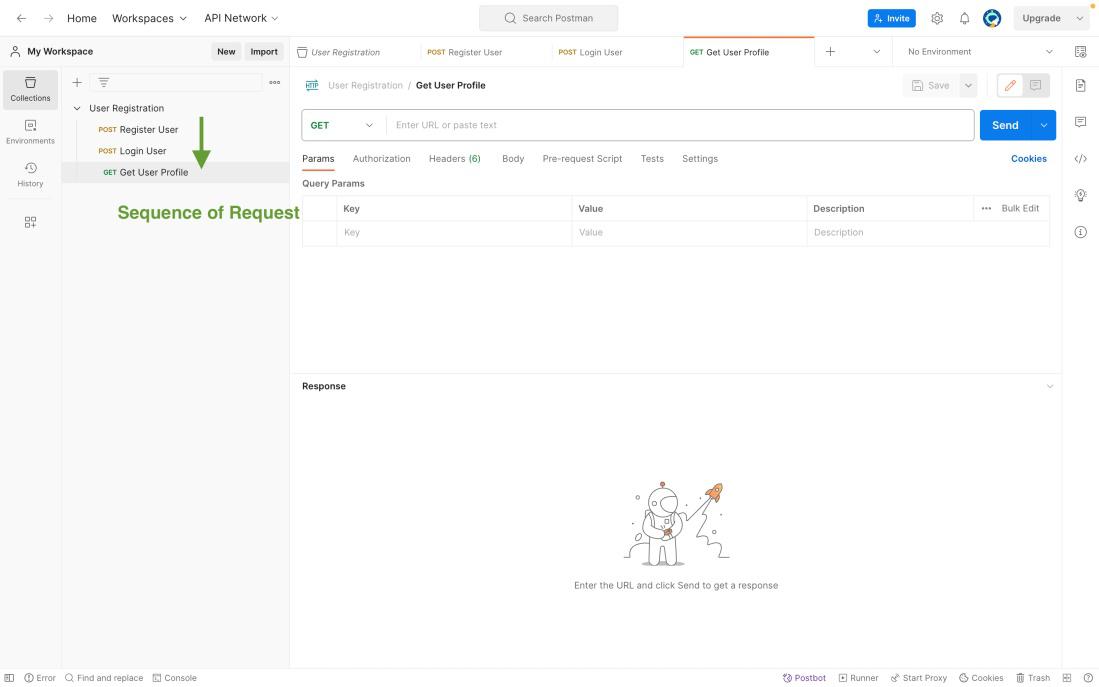Viewport: 1099px width, 687px height.
Task: Open the Headers (6) tab
Action: [454, 158]
